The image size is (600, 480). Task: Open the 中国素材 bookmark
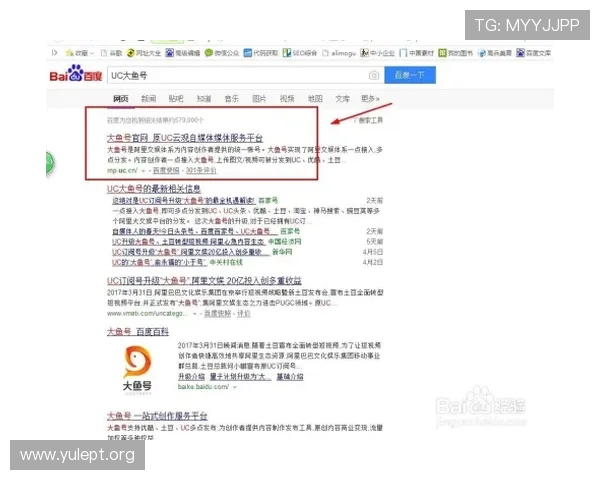417,53
